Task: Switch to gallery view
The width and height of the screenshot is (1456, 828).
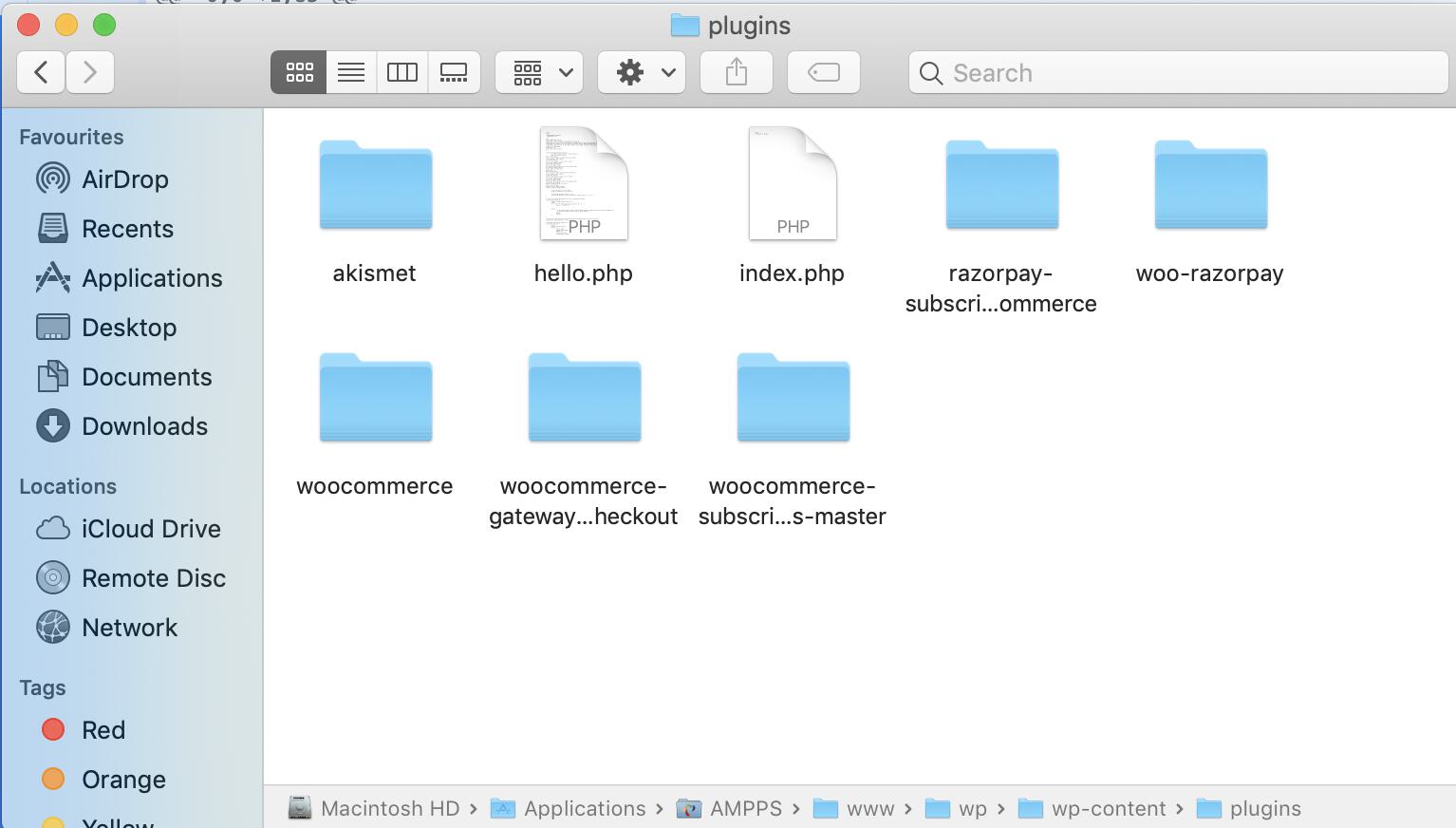Action: click(x=454, y=72)
